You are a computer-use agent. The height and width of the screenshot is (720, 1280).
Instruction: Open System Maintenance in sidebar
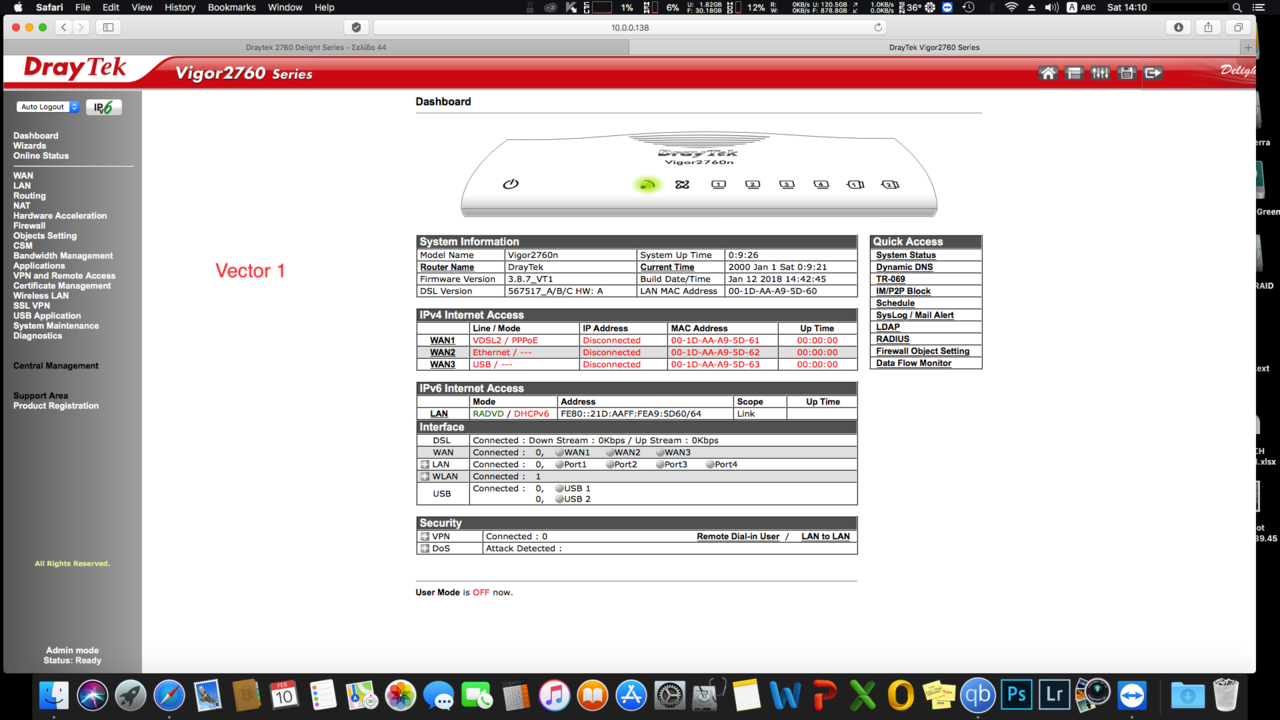tap(56, 326)
